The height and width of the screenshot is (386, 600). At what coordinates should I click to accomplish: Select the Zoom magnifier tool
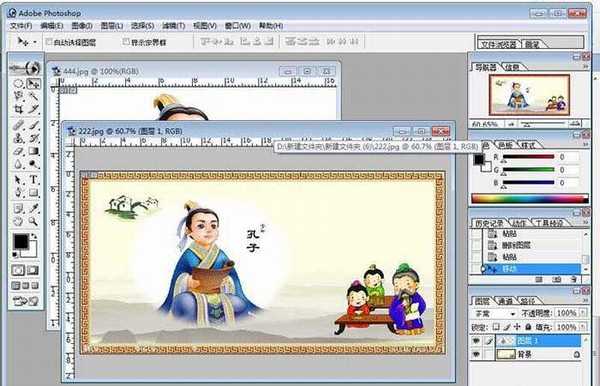click(34, 222)
